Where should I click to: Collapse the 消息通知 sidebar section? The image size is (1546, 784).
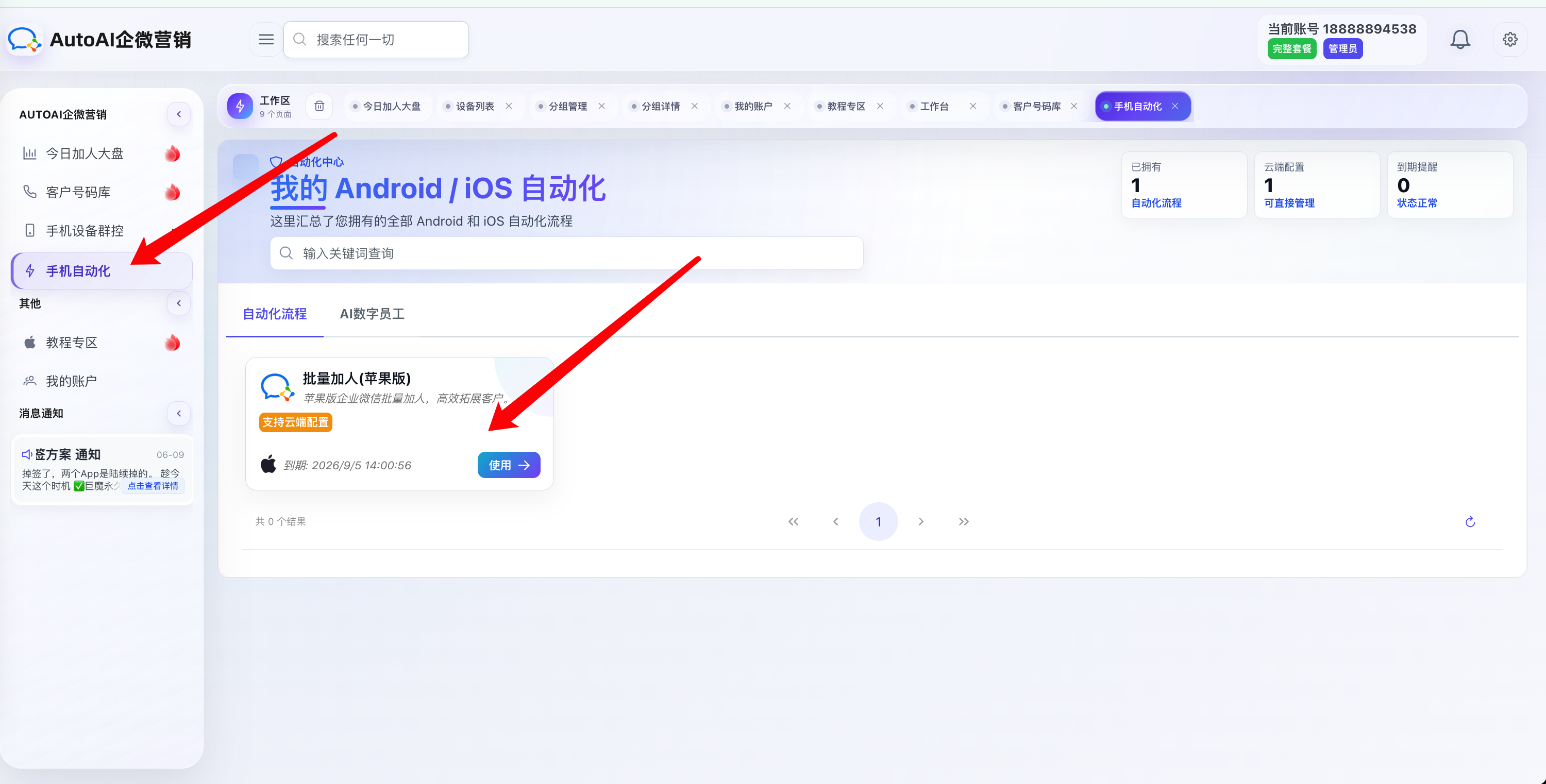[179, 413]
